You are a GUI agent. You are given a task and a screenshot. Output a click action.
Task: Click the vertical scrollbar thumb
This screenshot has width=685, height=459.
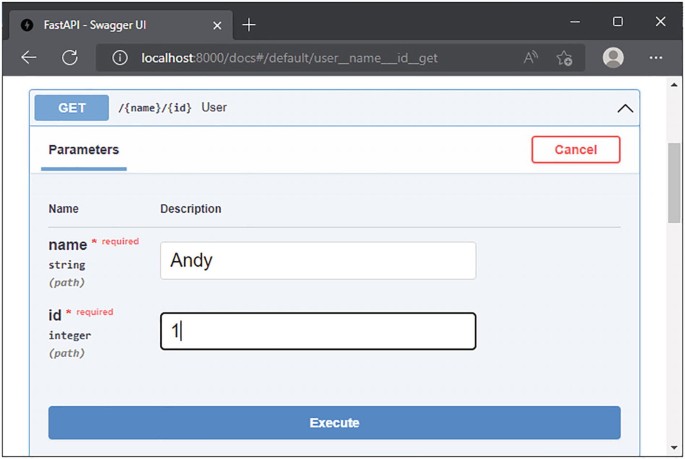coord(674,180)
